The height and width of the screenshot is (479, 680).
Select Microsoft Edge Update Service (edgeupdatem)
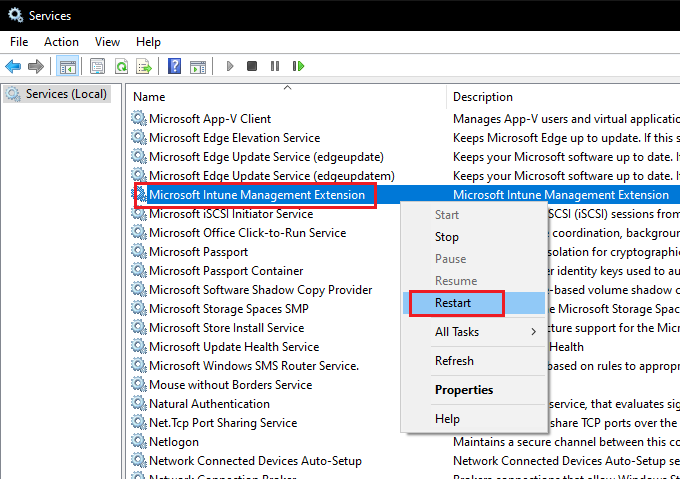click(272, 176)
